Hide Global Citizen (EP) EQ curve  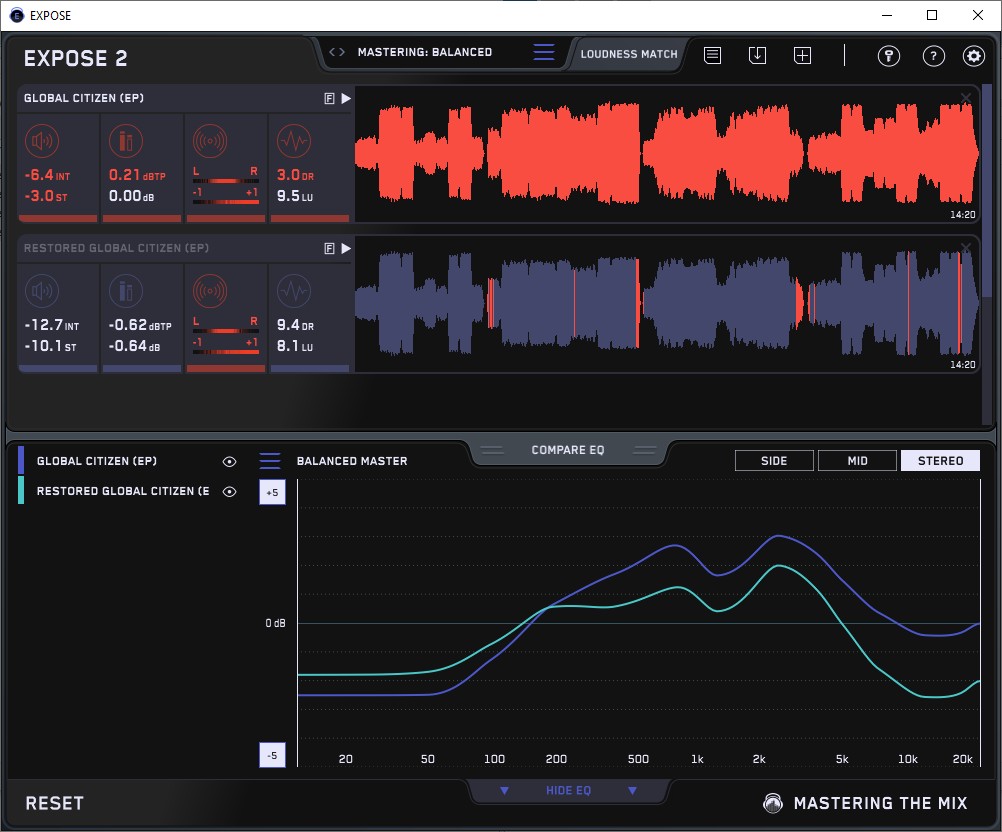(230, 462)
